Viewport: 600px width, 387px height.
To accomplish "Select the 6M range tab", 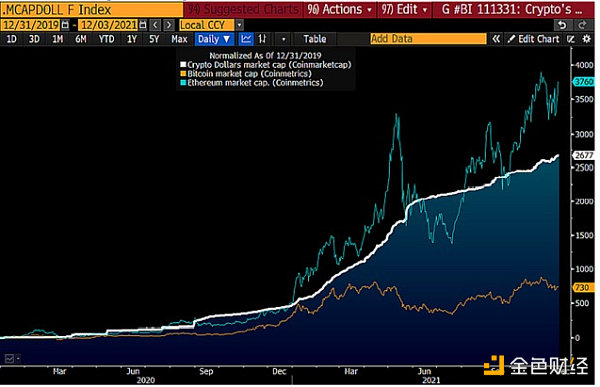I will [81, 39].
